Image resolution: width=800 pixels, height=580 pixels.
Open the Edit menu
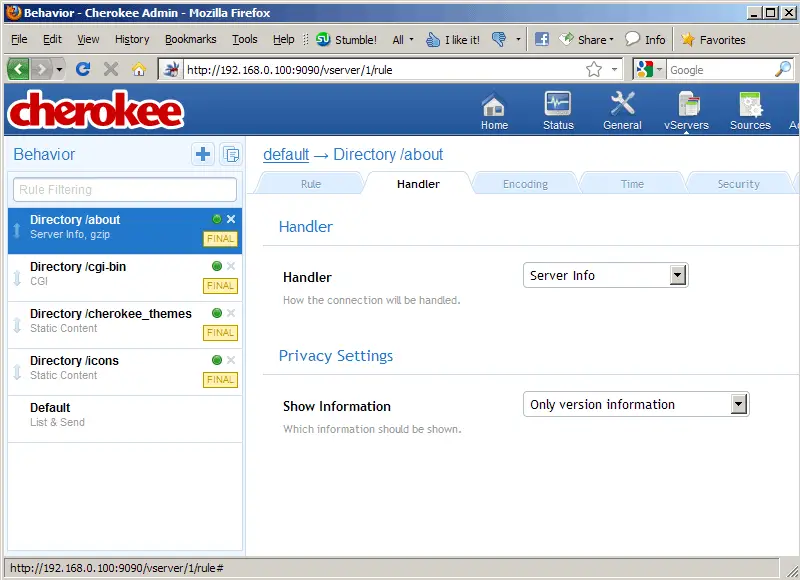click(x=52, y=39)
